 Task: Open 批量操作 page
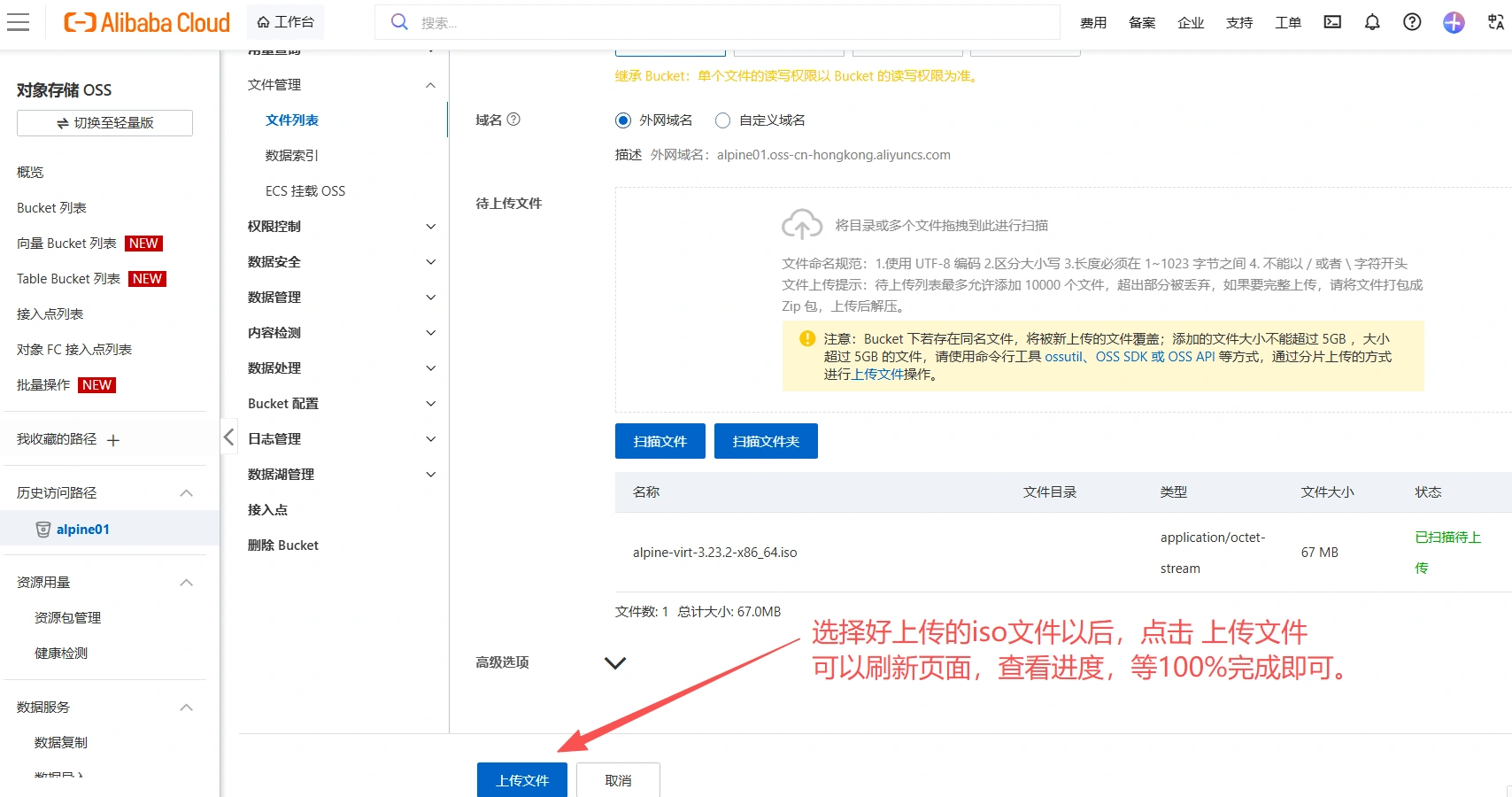pyautogui.click(x=43, y=385)
